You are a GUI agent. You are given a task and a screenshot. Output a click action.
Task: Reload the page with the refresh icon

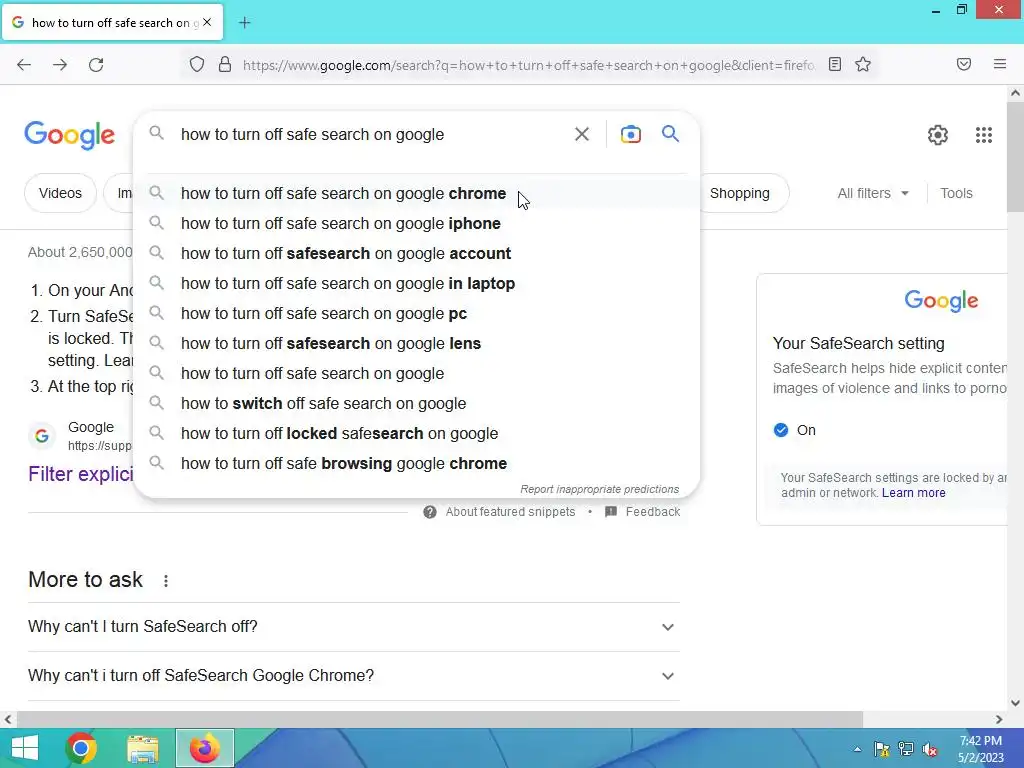coord(96,65)
